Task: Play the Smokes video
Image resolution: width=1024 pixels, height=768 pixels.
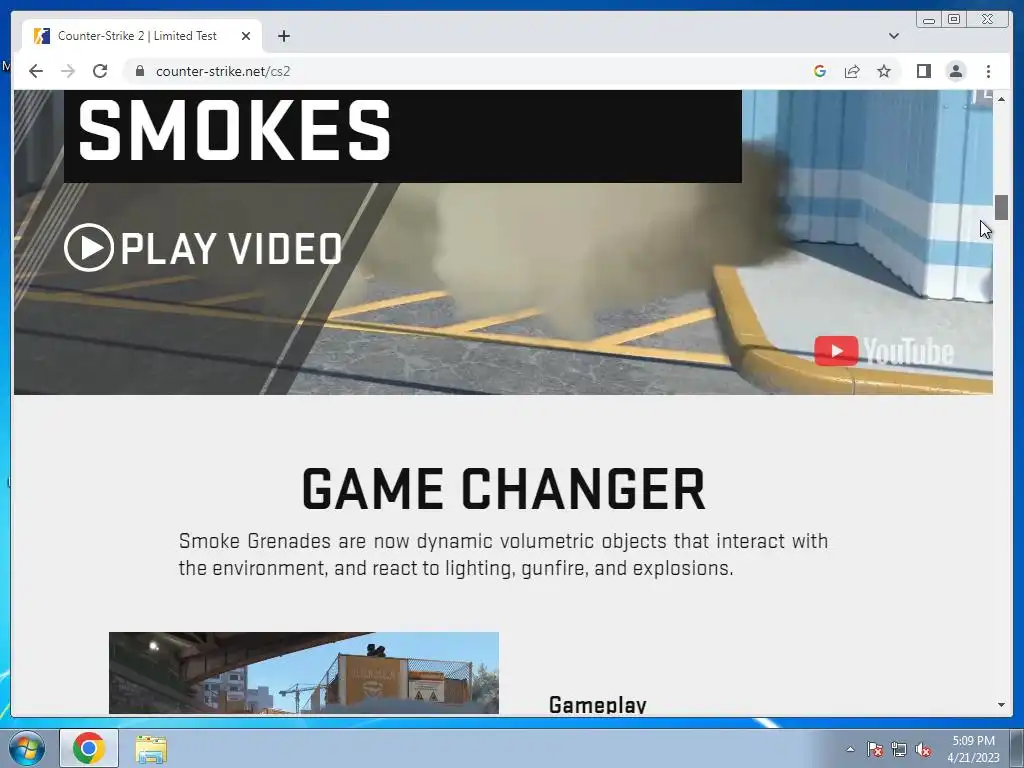Action: tap(203, 248)
